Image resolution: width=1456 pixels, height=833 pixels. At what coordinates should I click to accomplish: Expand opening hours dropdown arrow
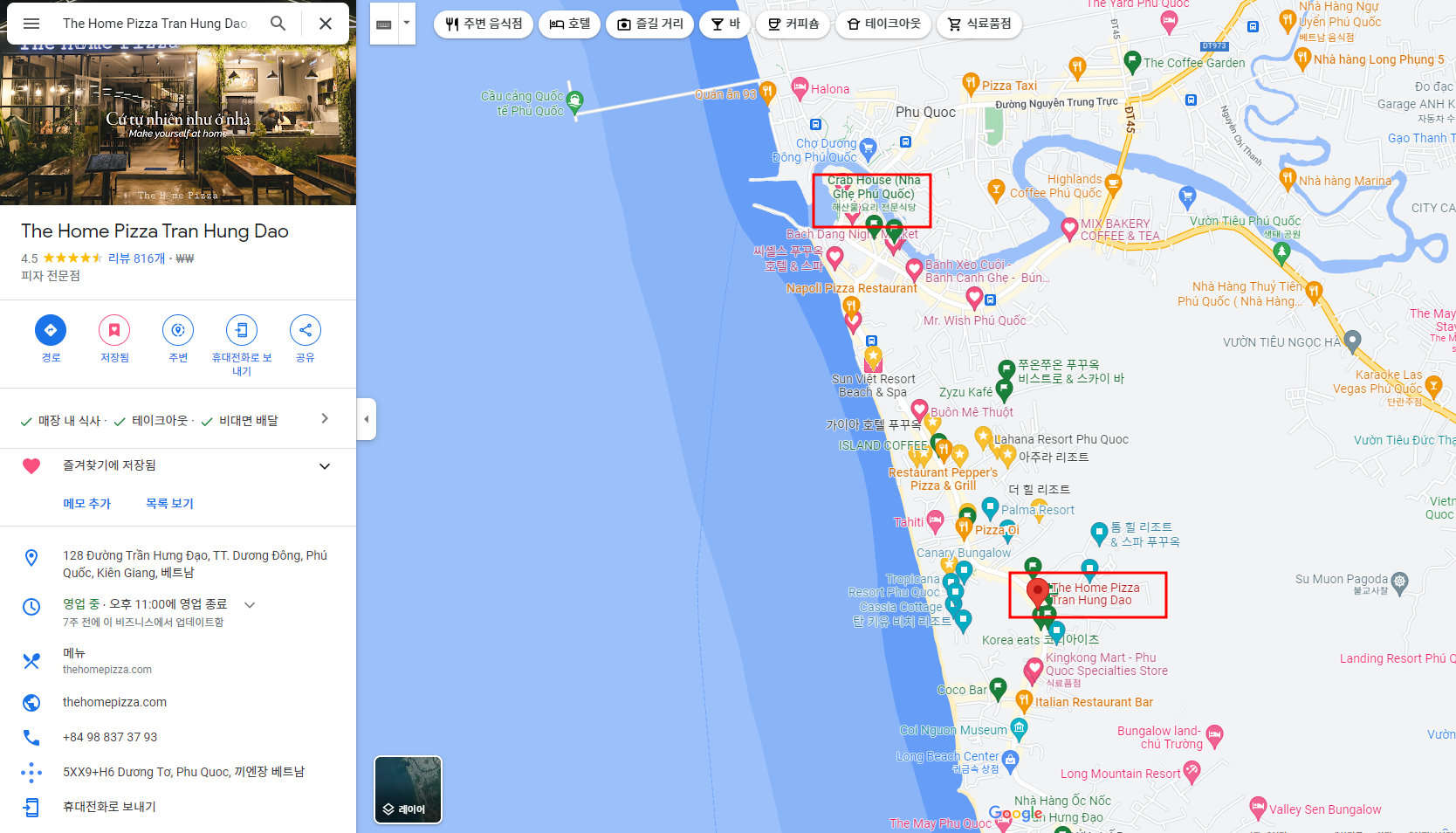click(x=250, y=604)
